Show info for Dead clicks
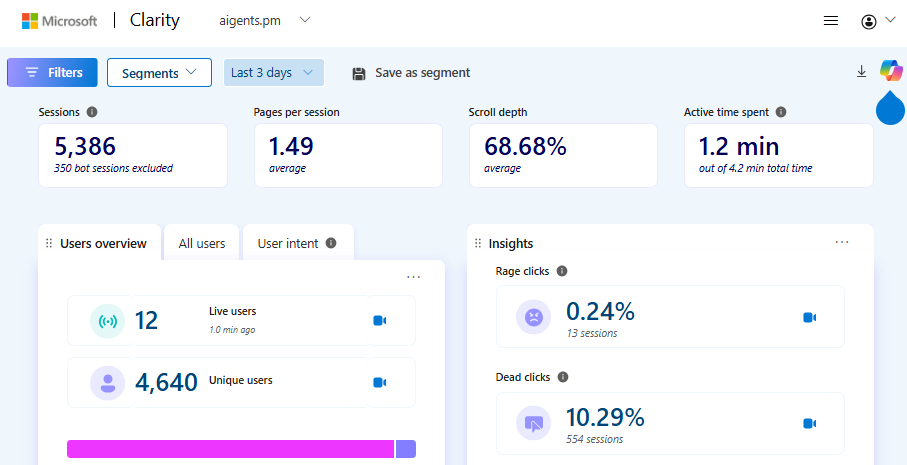The image size is (907, 465). (563, 377)
